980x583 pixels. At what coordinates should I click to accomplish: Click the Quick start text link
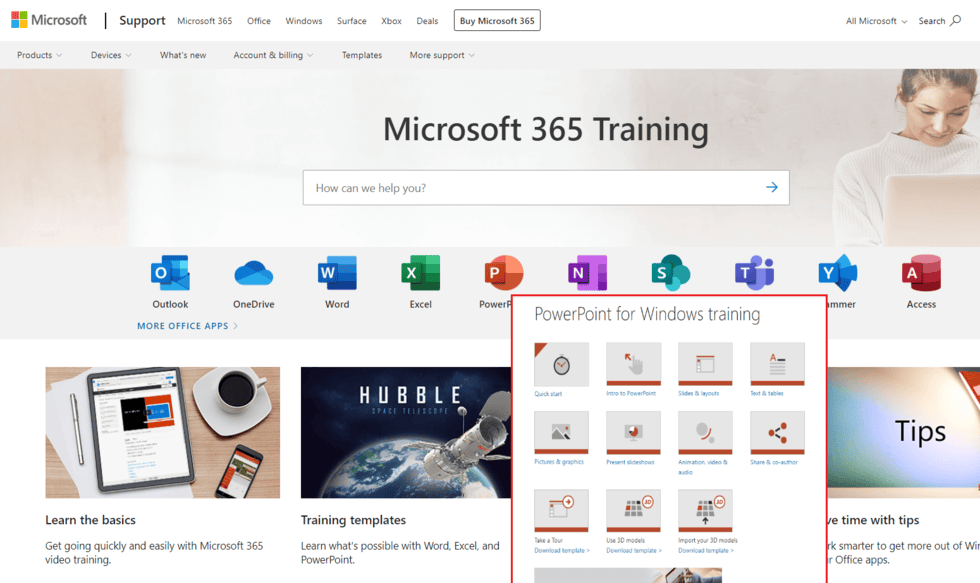pyautogui.click(x=548, y=394)
